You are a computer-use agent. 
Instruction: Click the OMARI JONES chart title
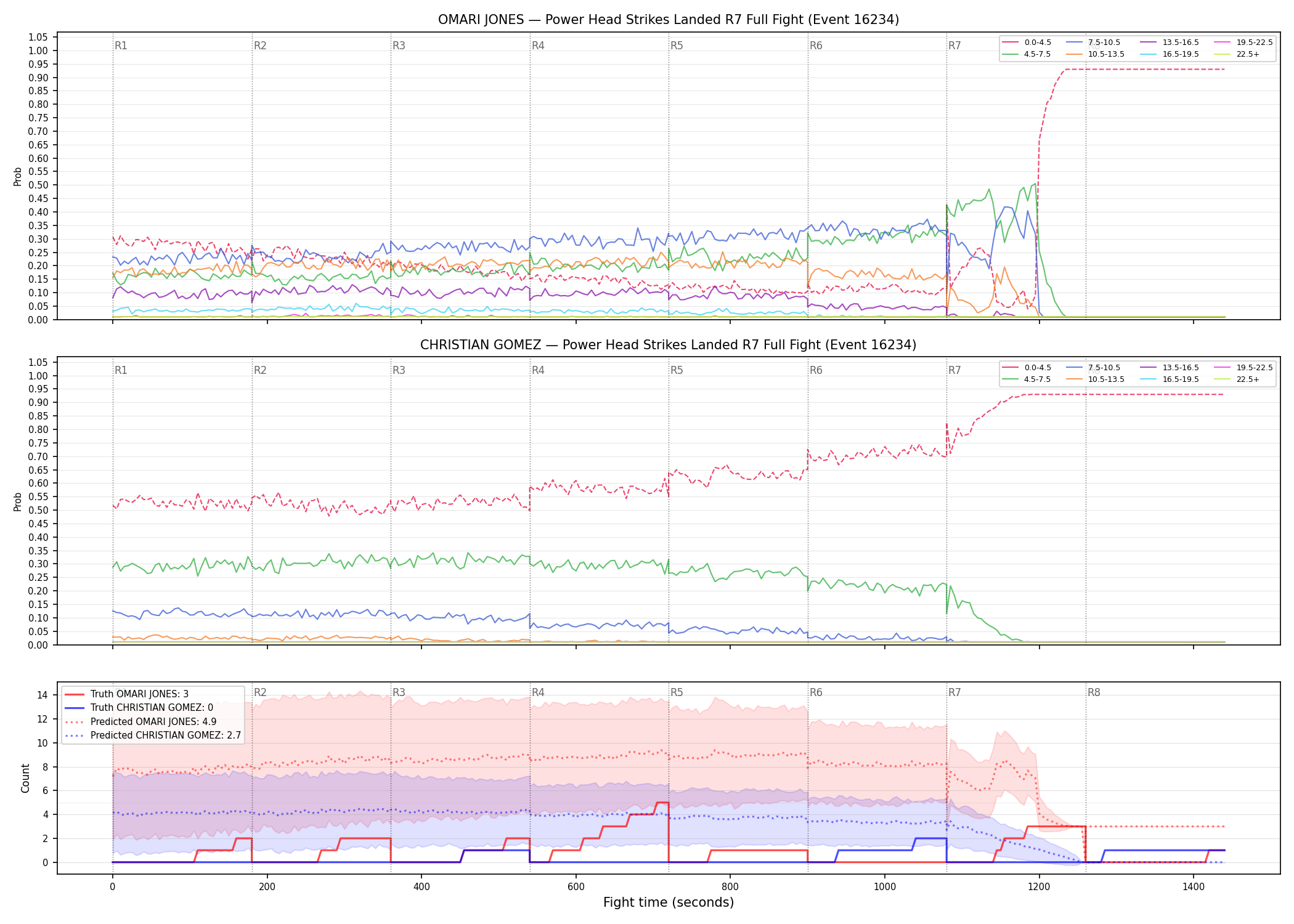click(669, 20)
